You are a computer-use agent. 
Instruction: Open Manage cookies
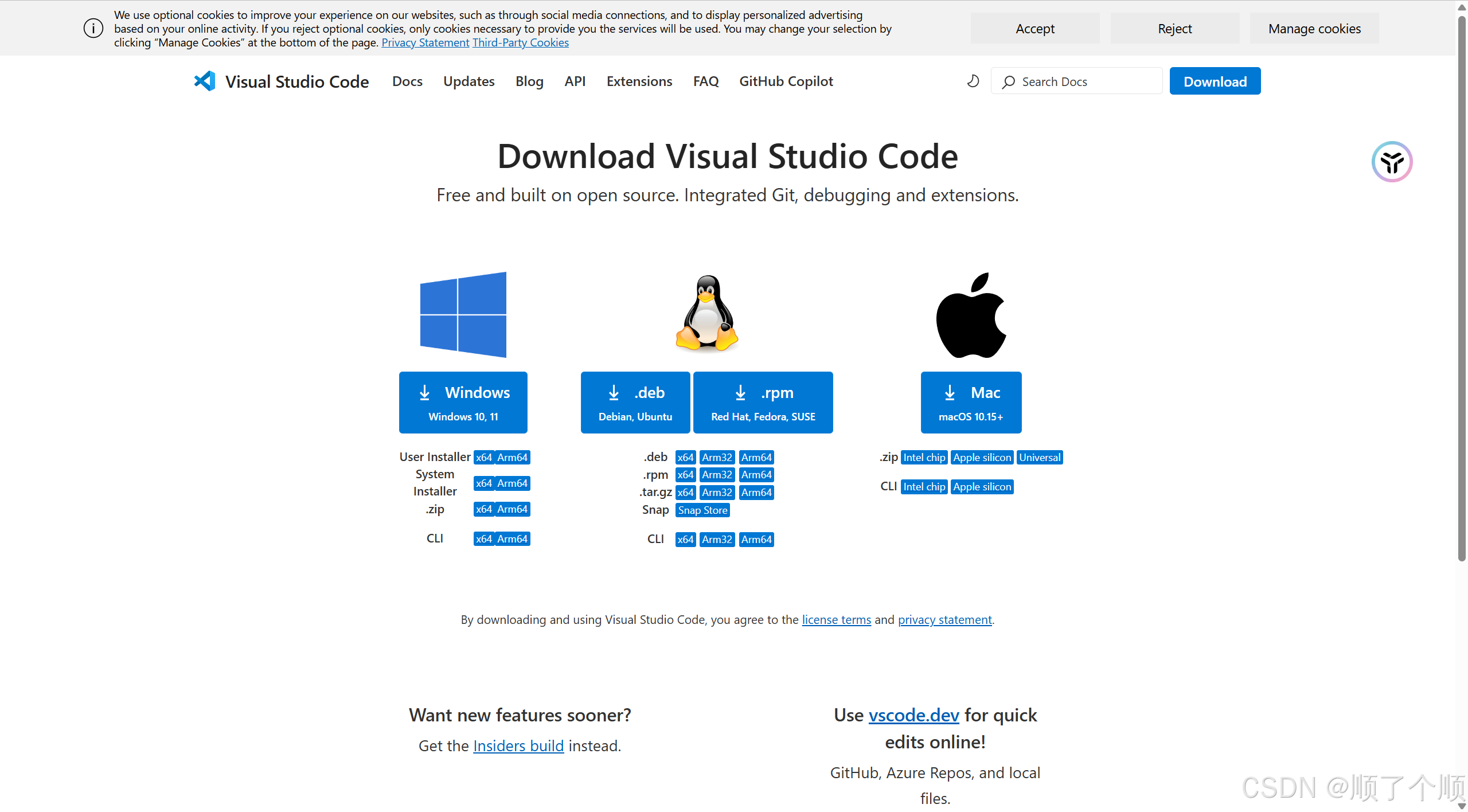[1314, 28]
